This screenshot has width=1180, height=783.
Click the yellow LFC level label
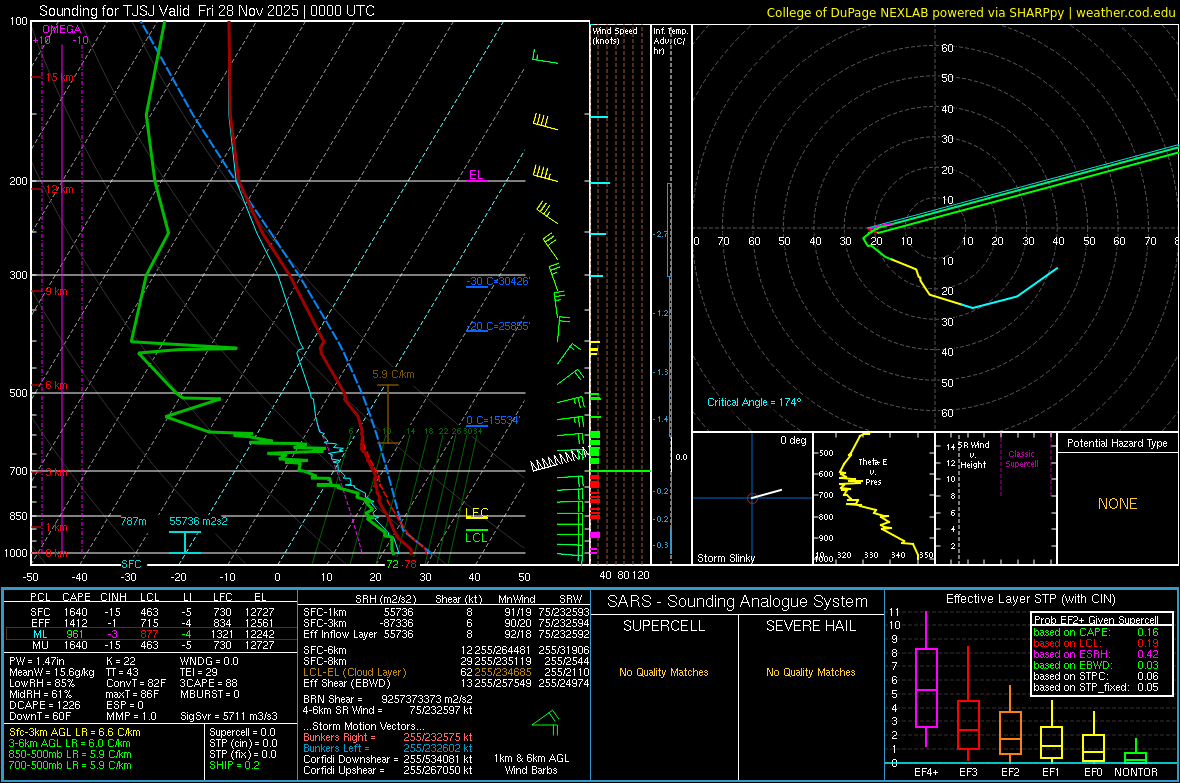click(476, 513)
